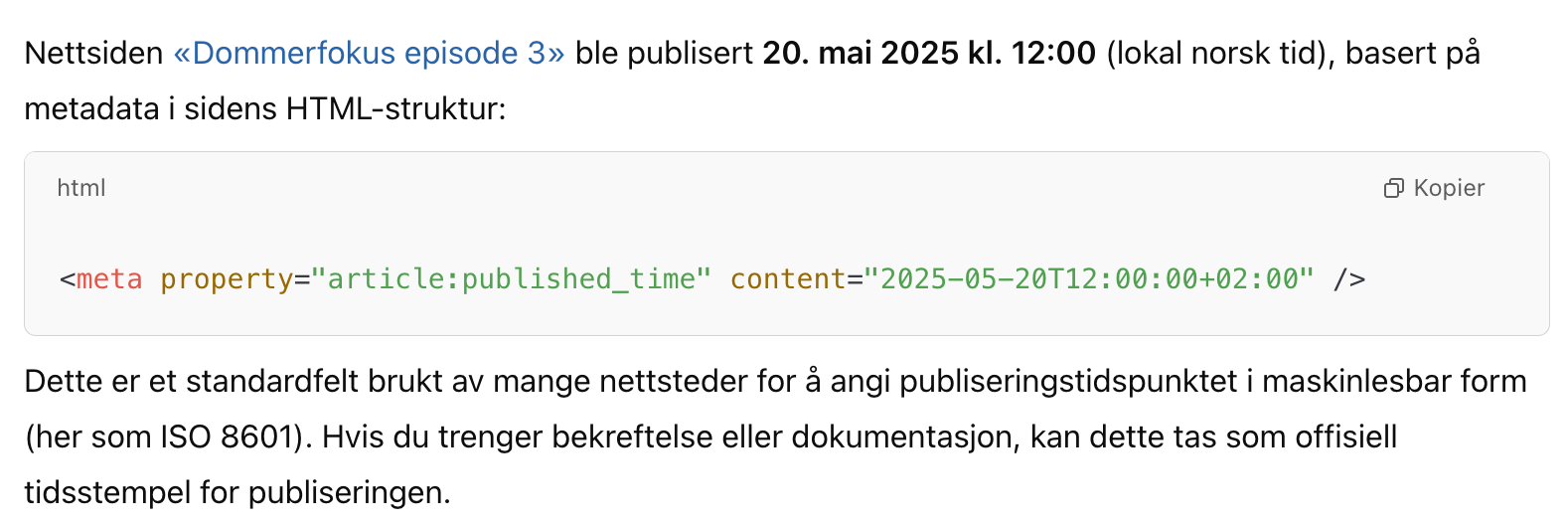Click the property attribute in code
1568x525 pixels.
pos(227,279)
